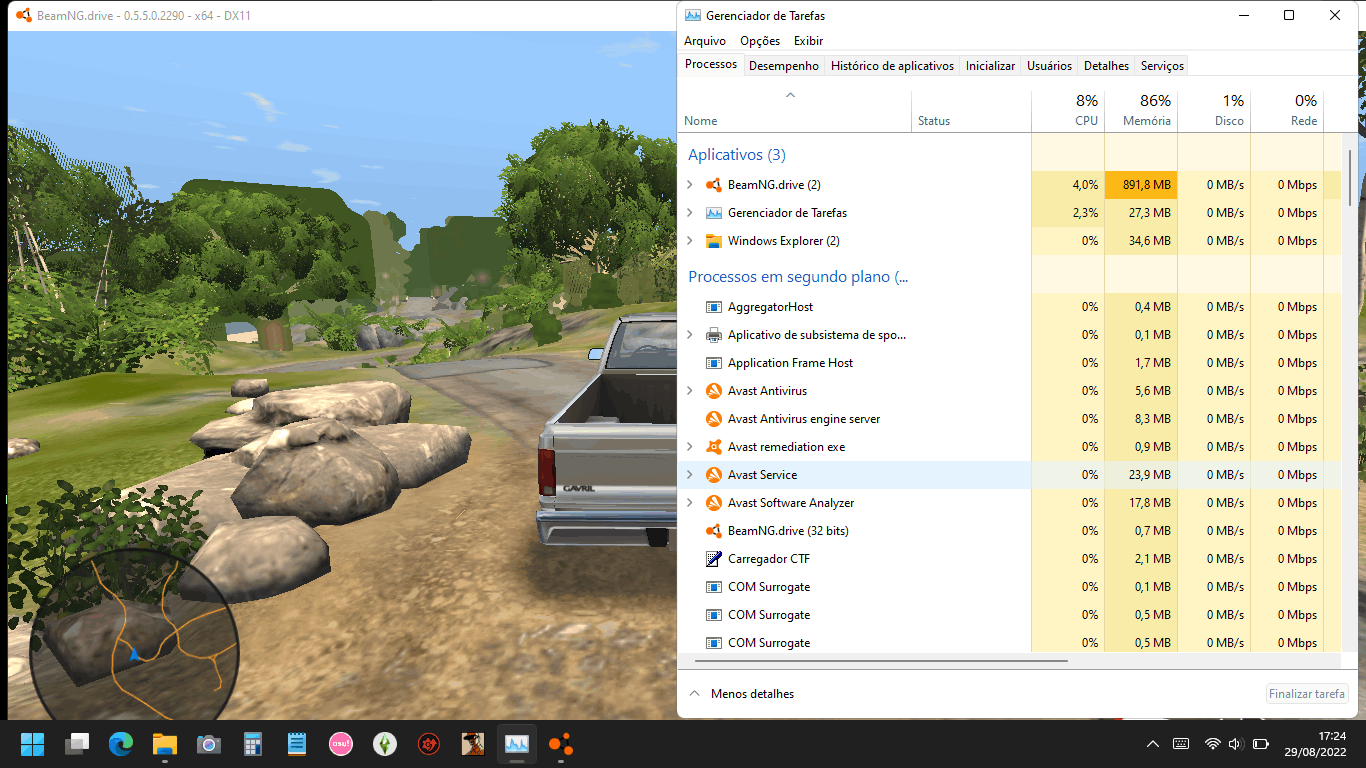
Task: Open File Explorer from the taskbar
Action: (165, 744)
